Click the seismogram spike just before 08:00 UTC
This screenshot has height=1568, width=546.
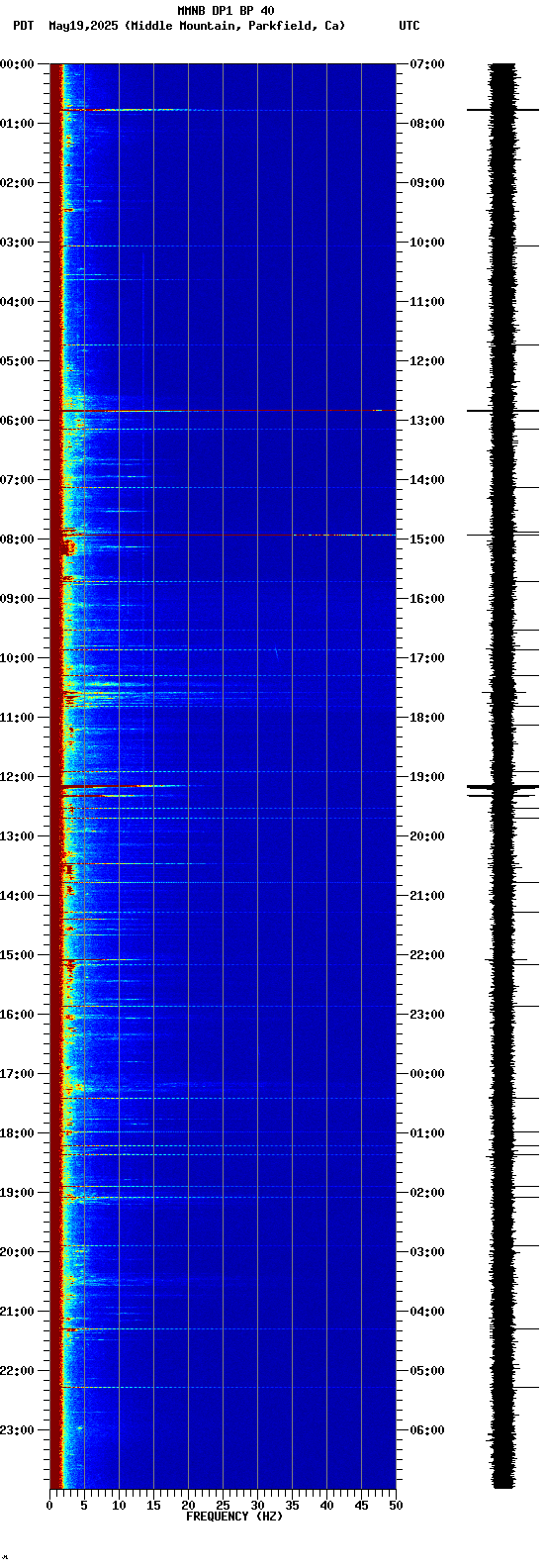point(503,110)
